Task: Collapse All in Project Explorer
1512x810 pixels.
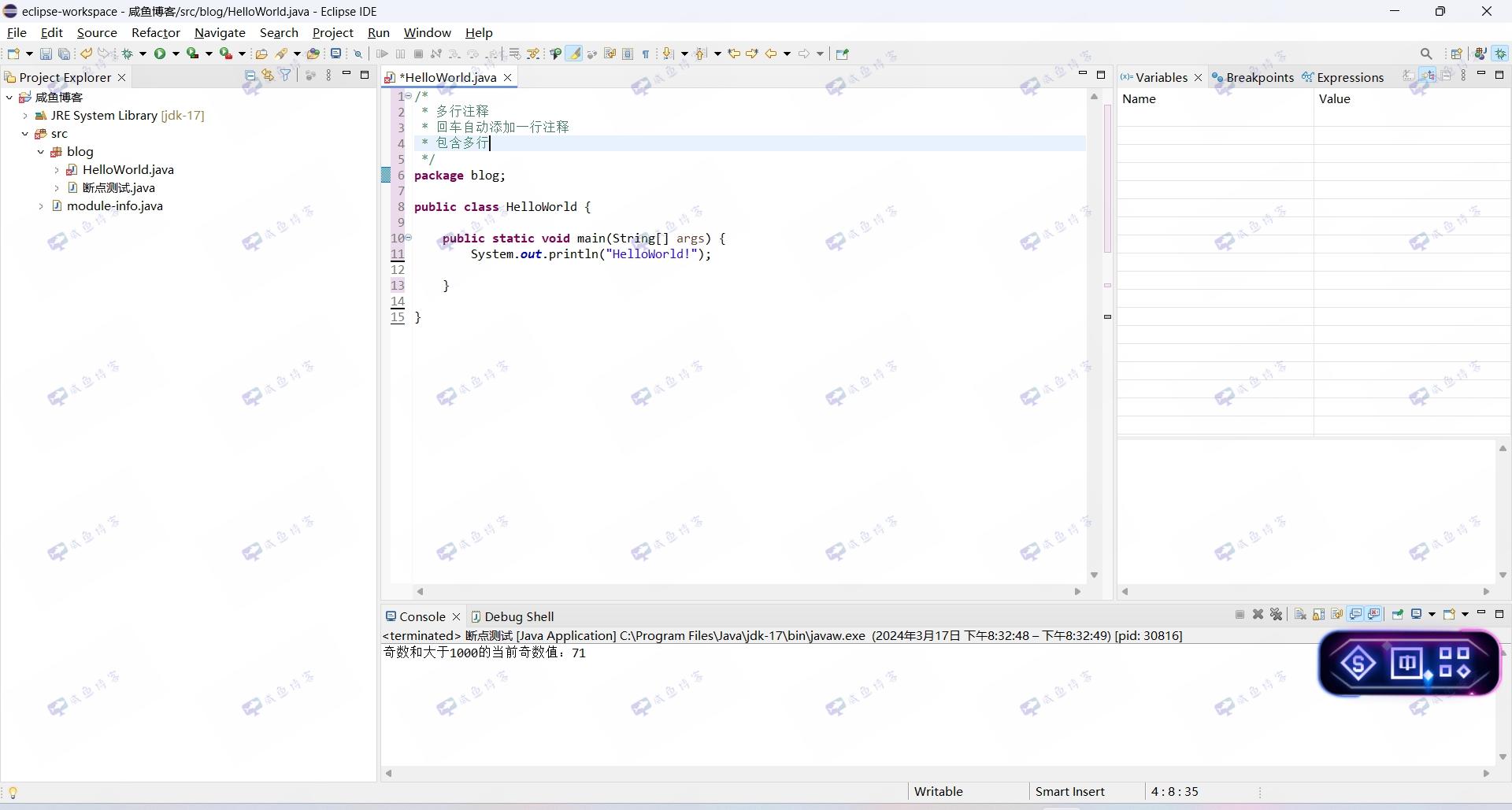Action: [x=250, y=76]
